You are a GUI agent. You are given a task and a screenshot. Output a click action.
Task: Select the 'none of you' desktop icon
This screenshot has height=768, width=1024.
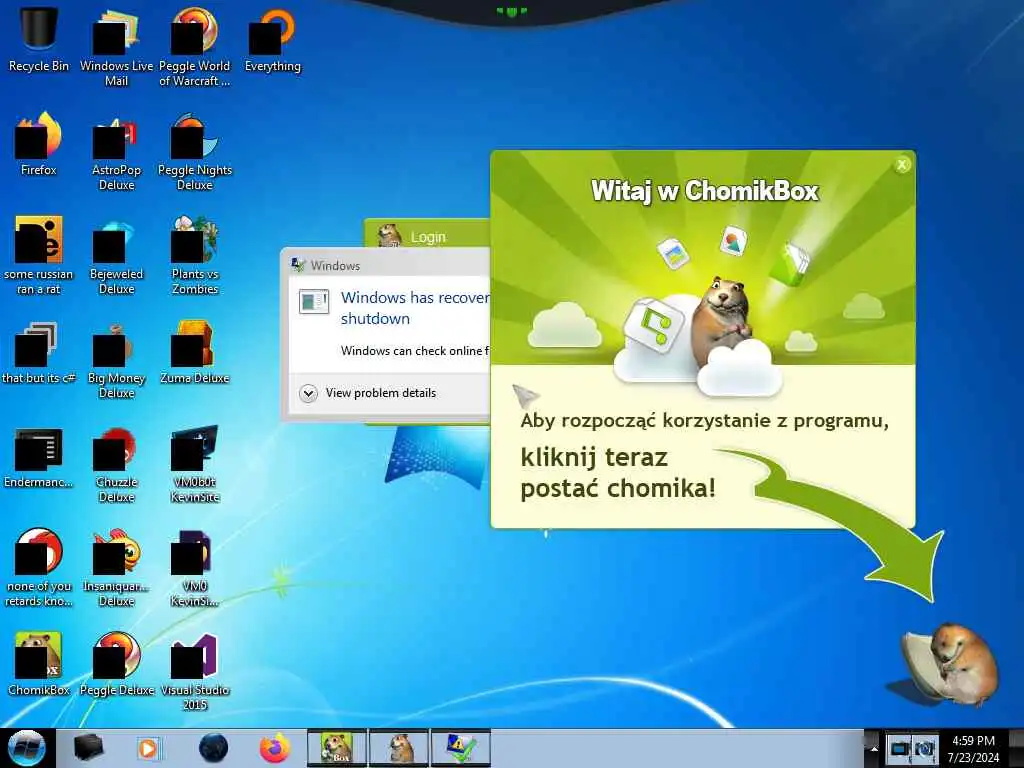(39, 567)
